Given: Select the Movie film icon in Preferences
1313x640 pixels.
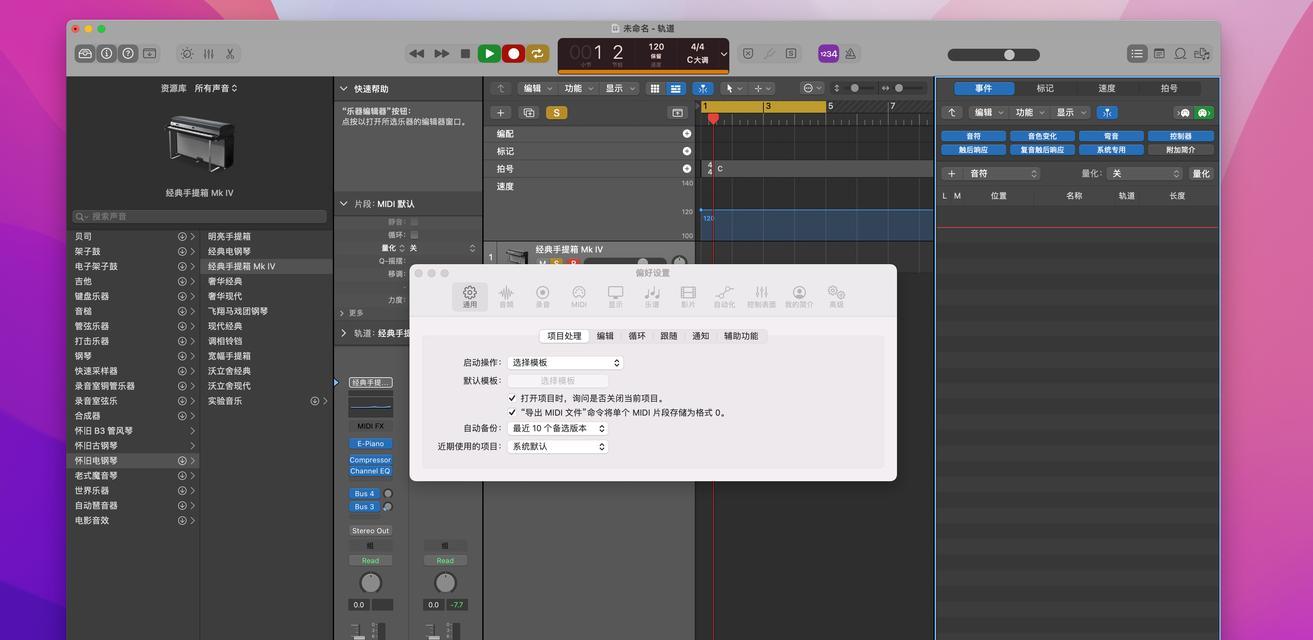Looking at the screenshot, I should (688, 296).
